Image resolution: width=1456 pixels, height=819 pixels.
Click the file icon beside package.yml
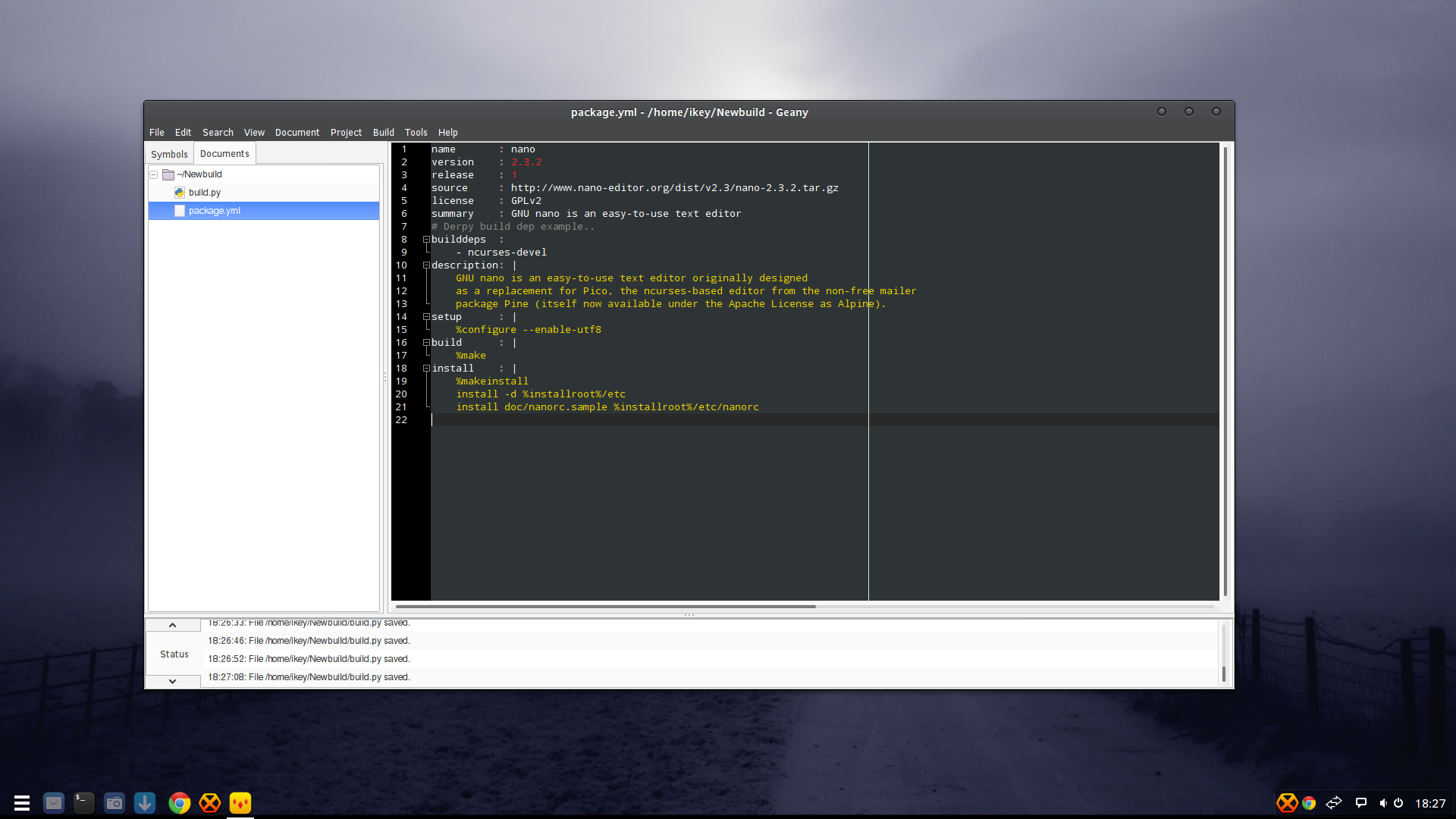pos(180,211)
